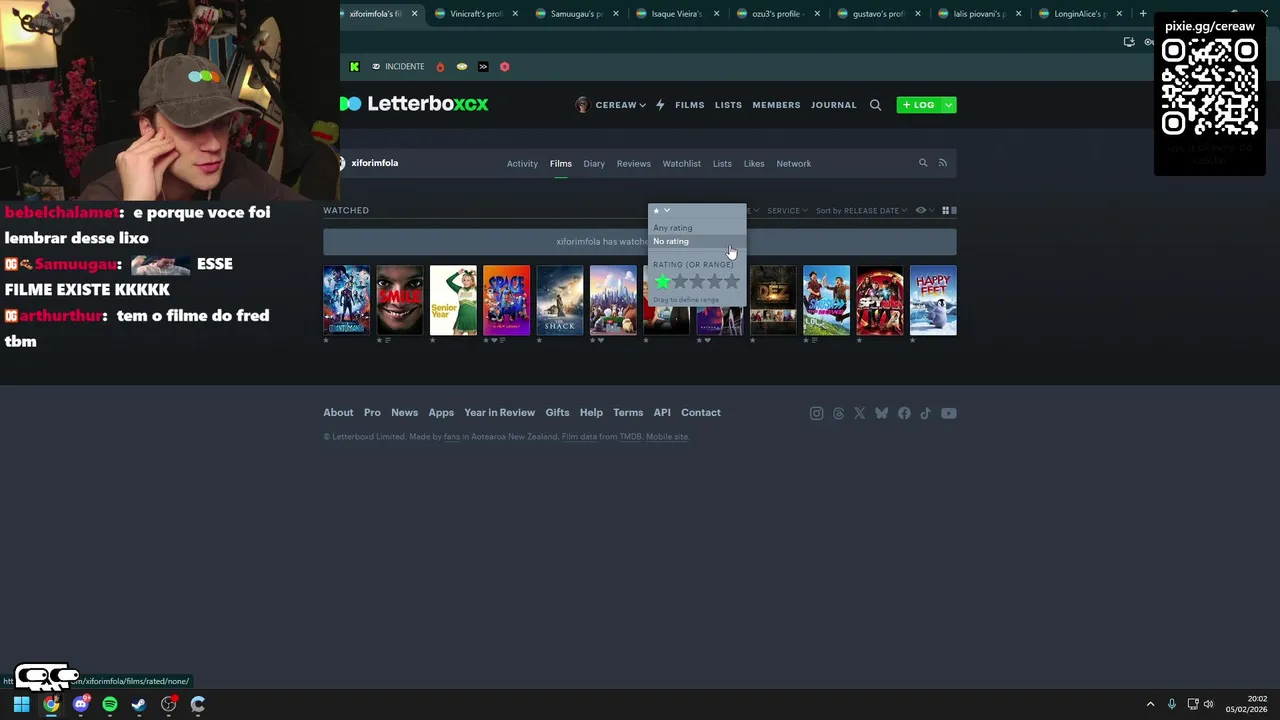This screenshot has width=1280, height=720.
Task: Open Letterboxd Bluesky page
Action: [x=881, y=413]
